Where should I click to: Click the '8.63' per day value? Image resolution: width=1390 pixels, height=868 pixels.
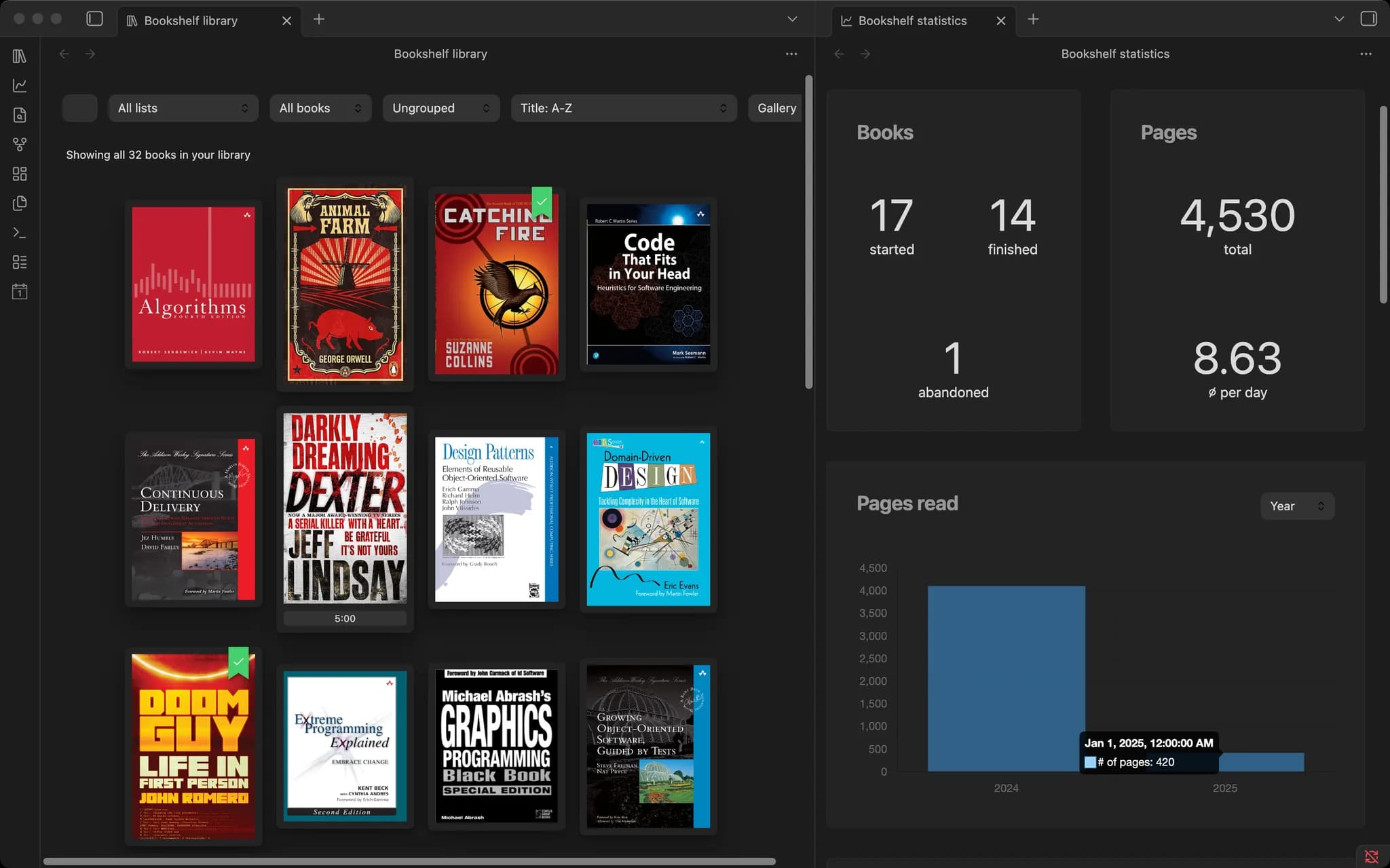coord(1237,358)
